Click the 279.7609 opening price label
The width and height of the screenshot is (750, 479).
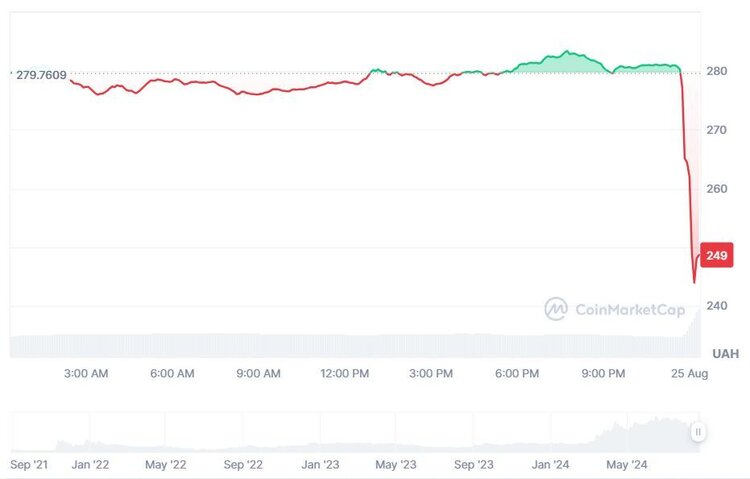coord(41,75)
